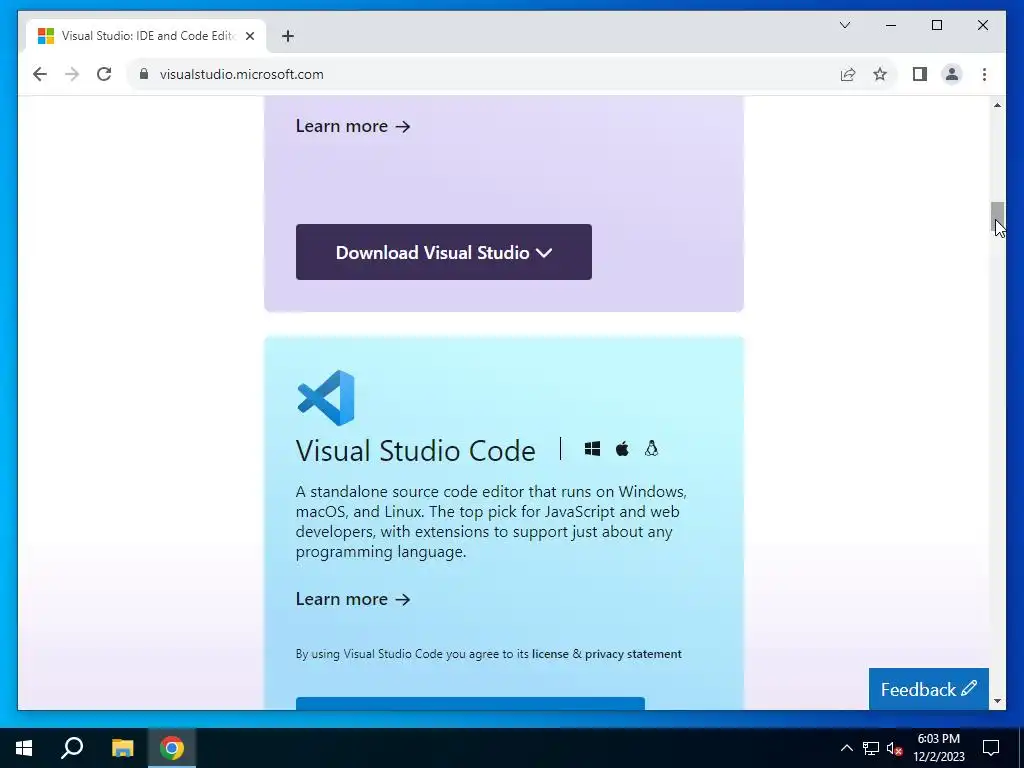Image resolution: width=1024 pixels, height=768 pixels.
Task: Click the Visual Studio Code logo
Action: tap(326, 398)
